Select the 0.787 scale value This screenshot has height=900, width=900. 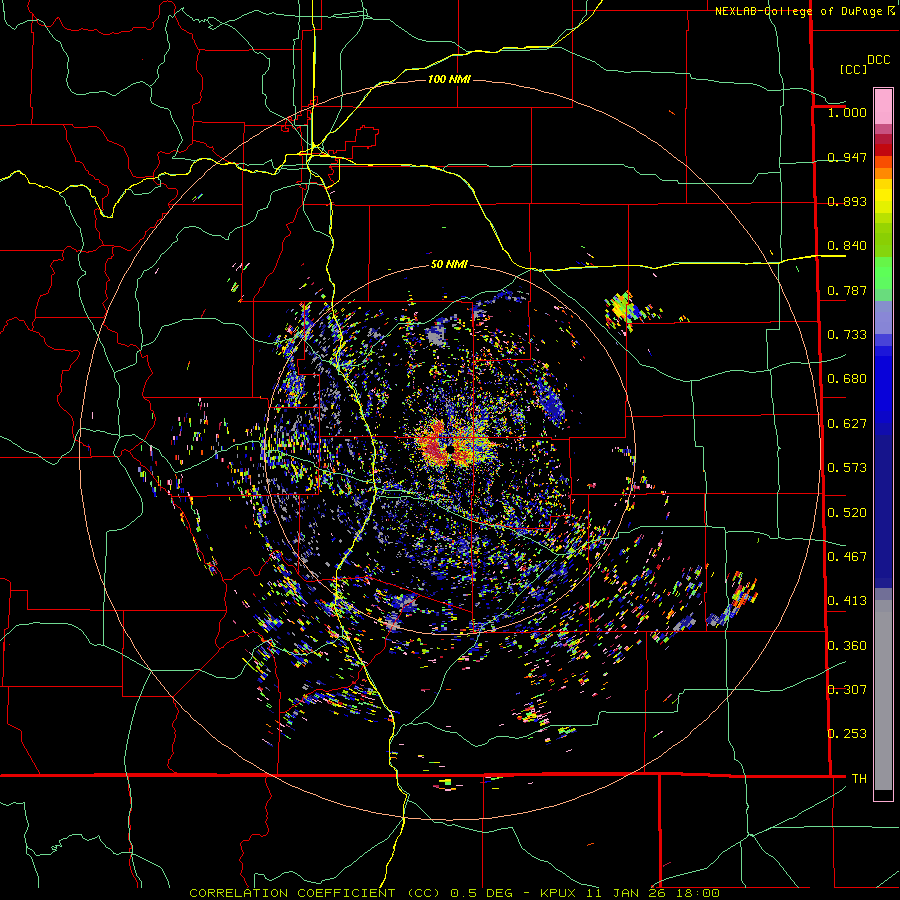click(847, 290)
